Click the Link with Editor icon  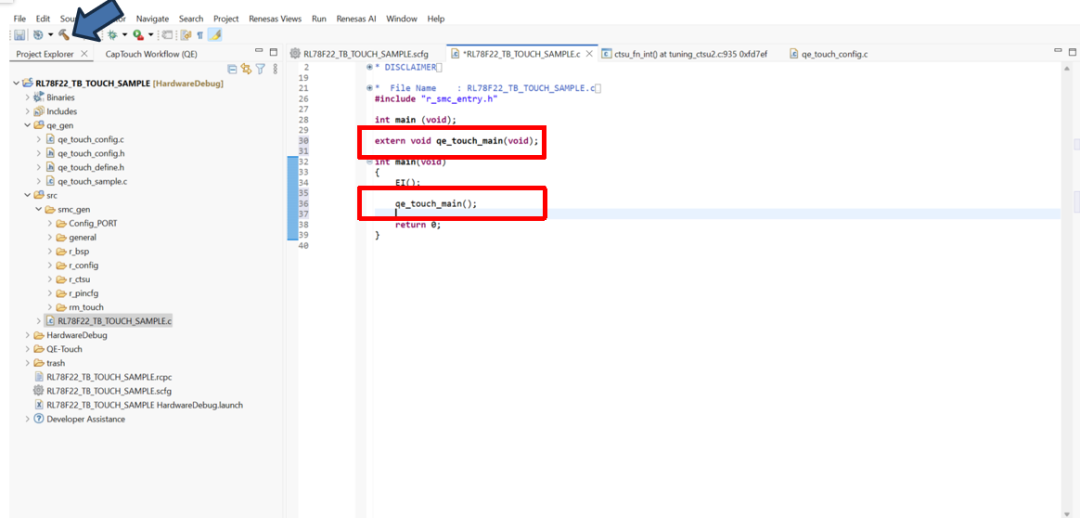[x=246, y=69]
